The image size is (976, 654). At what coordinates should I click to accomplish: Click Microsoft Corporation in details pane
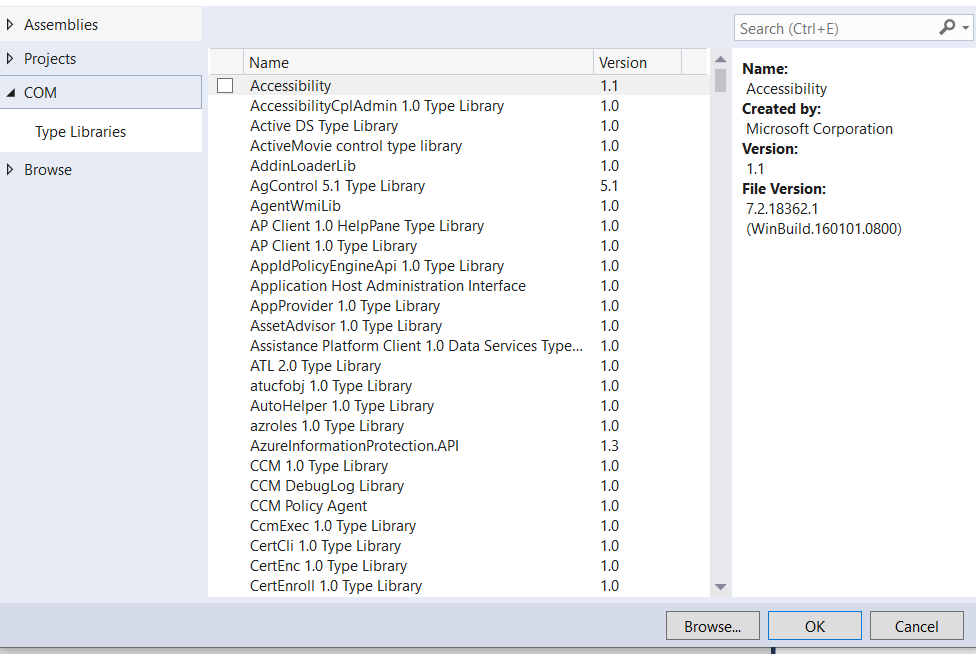coord(819,129)
